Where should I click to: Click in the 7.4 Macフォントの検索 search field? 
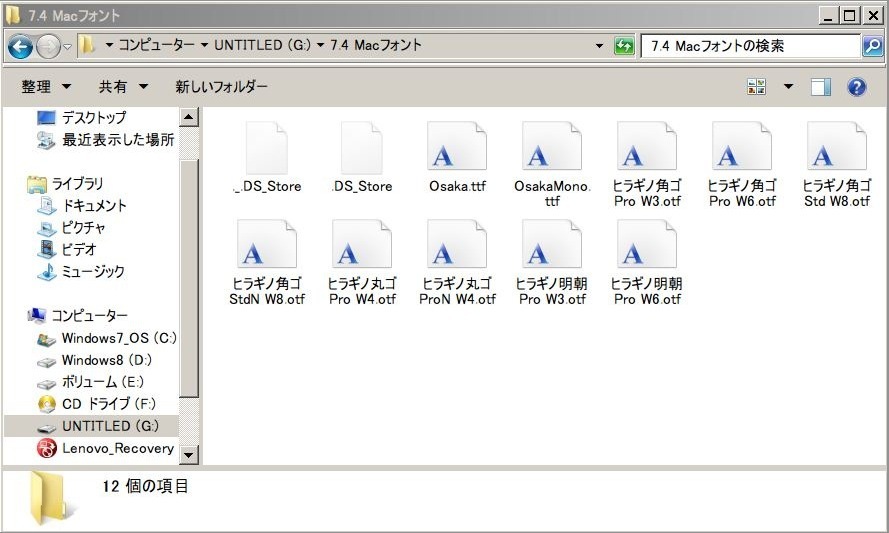pyautogui.click(x=750, y=46)
